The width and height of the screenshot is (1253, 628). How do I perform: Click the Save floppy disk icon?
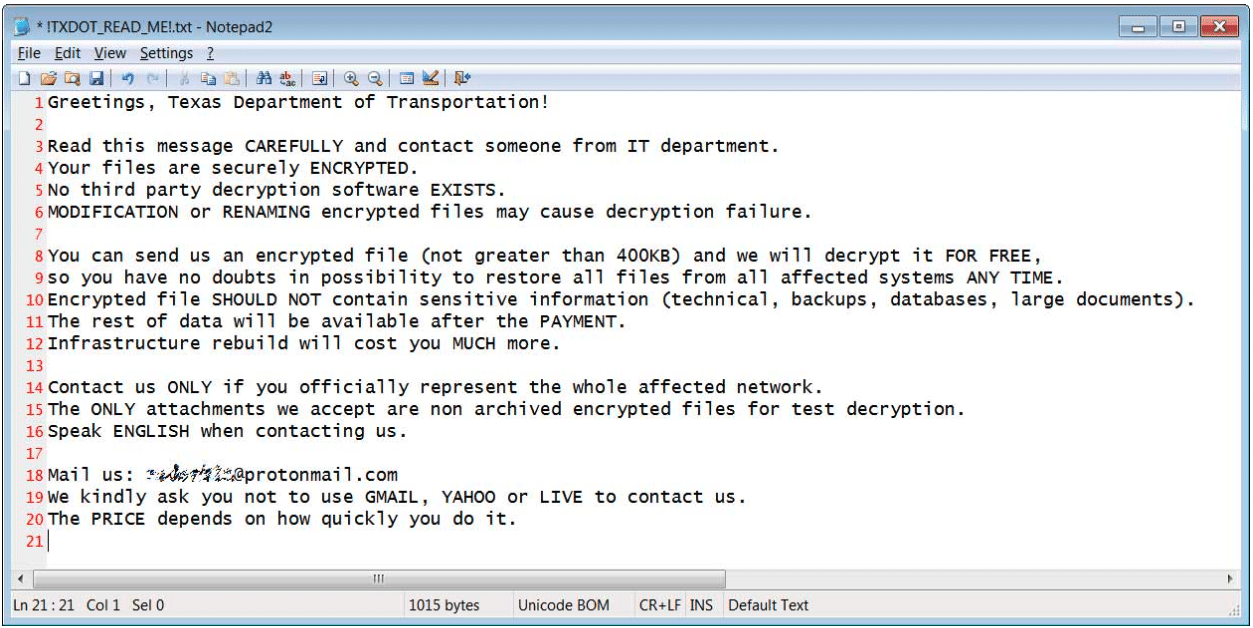point(97,78)
